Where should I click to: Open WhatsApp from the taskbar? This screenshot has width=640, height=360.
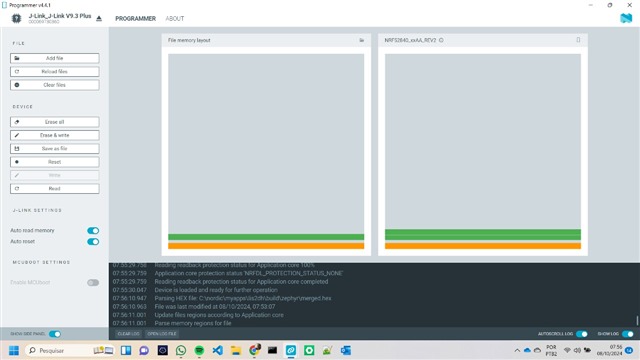pyautogui.click(x=181, y=350)
